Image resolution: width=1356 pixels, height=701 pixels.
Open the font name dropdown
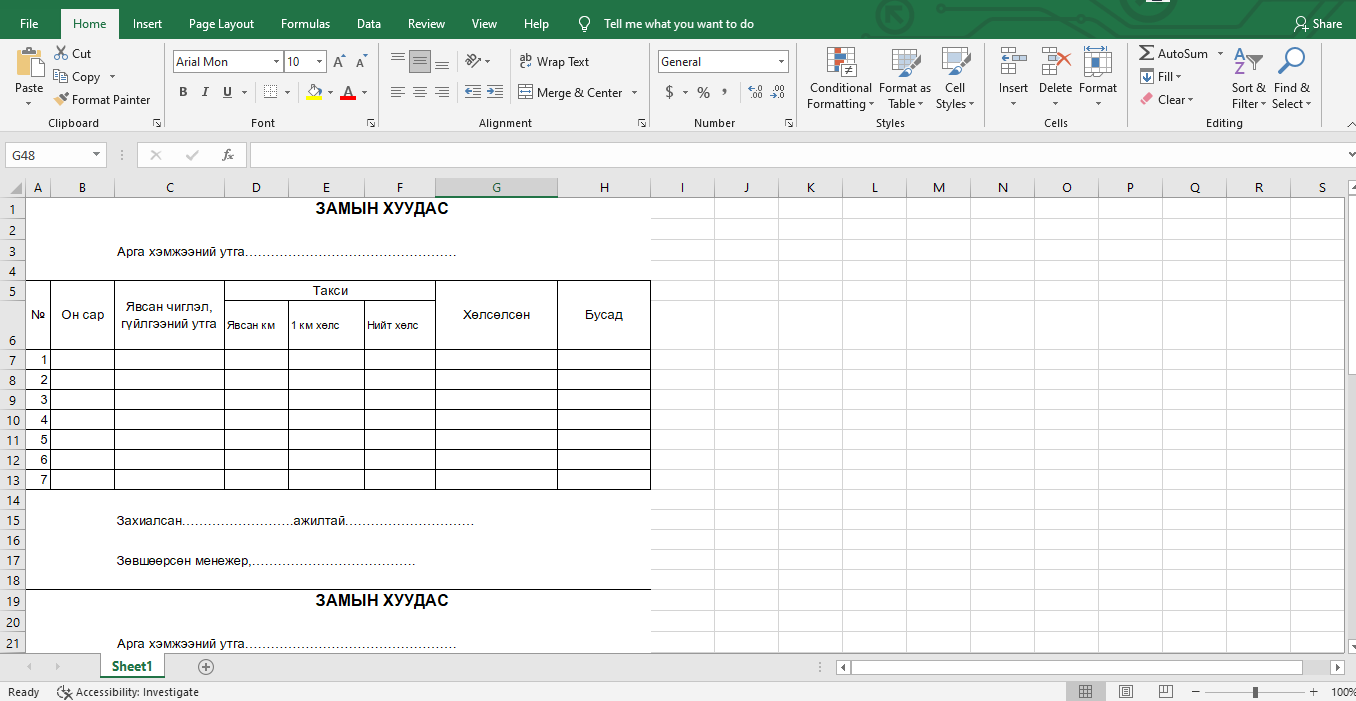pos(276,62)
